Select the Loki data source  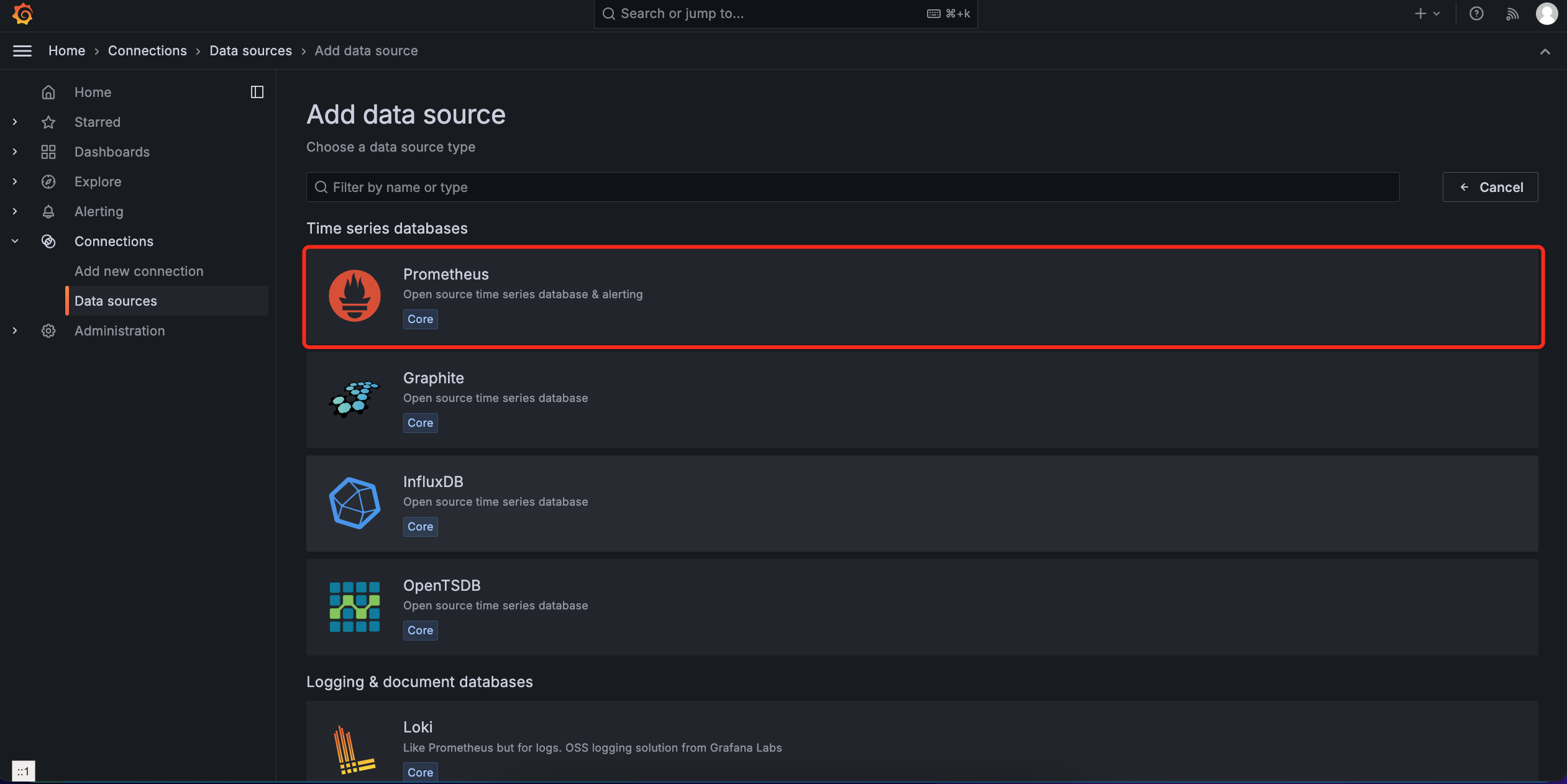[922, 742]
